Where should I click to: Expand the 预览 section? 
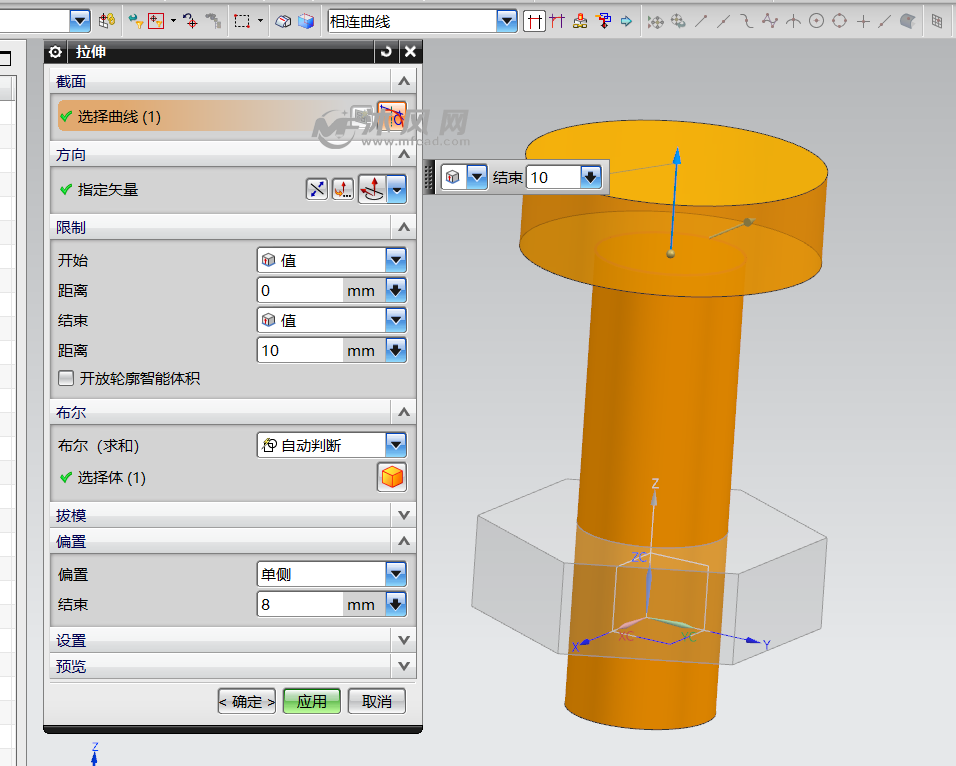point(404,666)
